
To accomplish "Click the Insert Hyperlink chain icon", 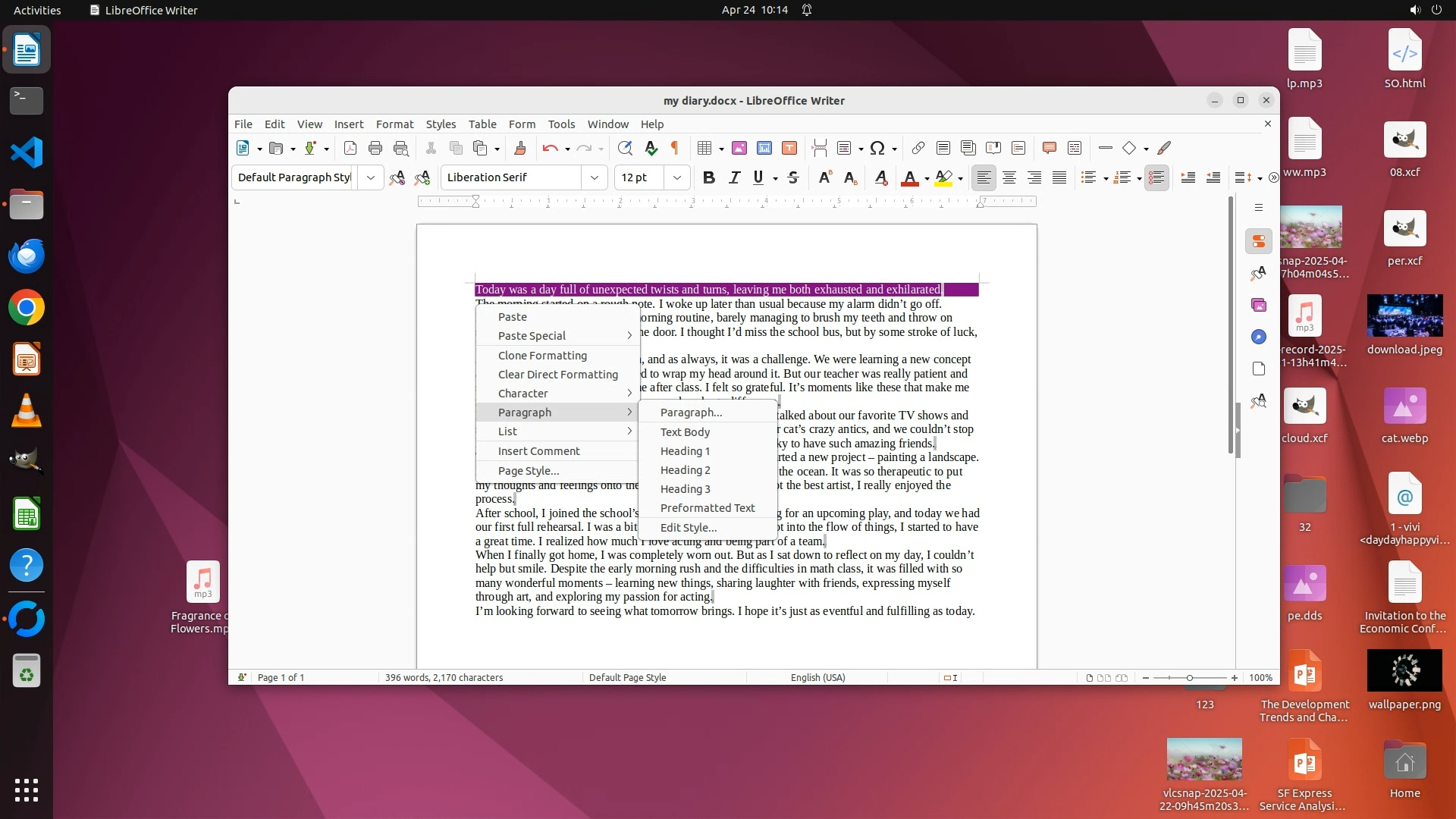I will coord(918,148).
